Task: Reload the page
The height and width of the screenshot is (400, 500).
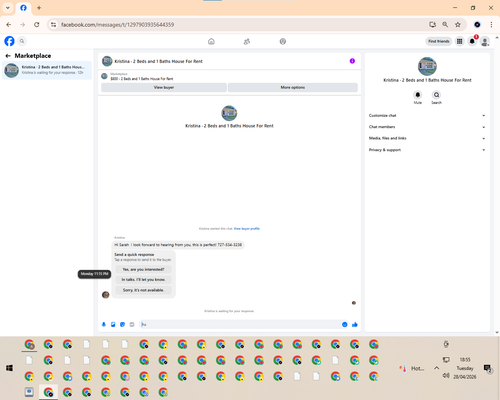Action: tap(37, 25)
